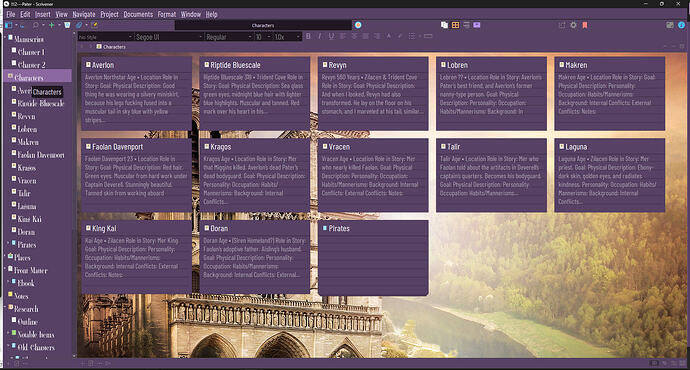The width and height of the screenshot is (690, 370).
Task: Click the Insert attachment paperclip icon
Action: pos(79,26)
